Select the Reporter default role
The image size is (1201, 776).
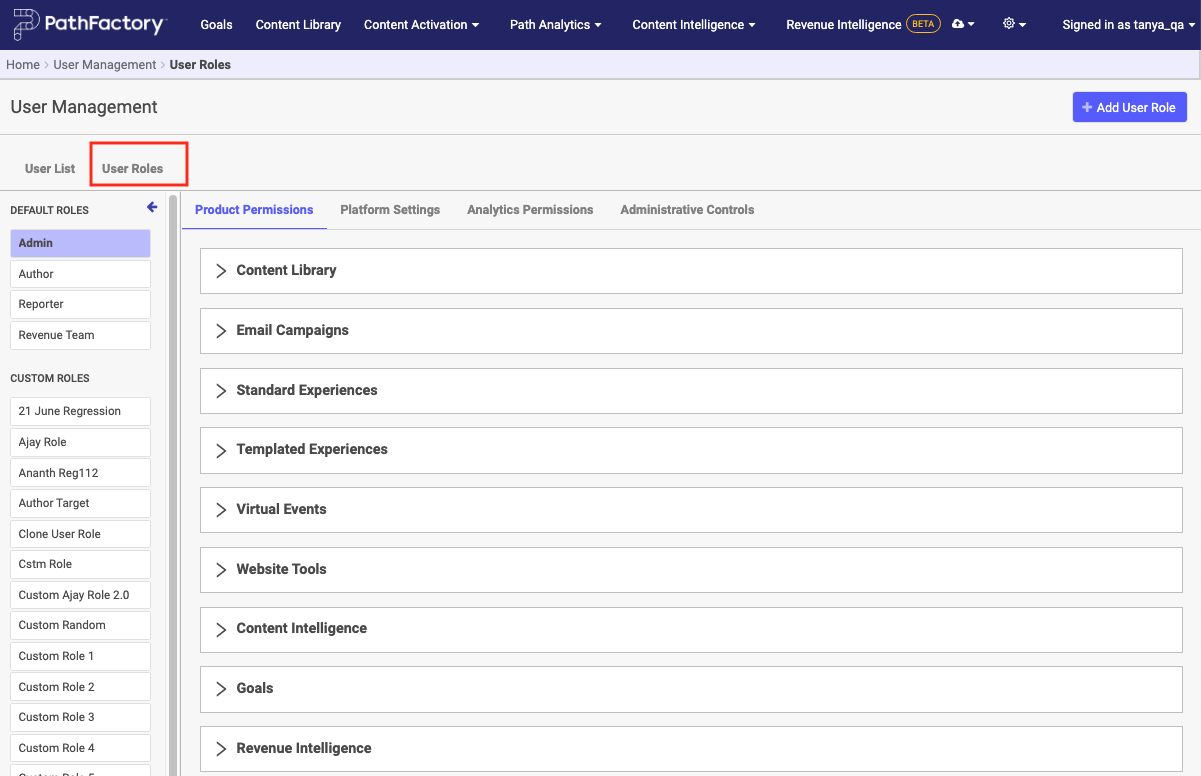80,304
